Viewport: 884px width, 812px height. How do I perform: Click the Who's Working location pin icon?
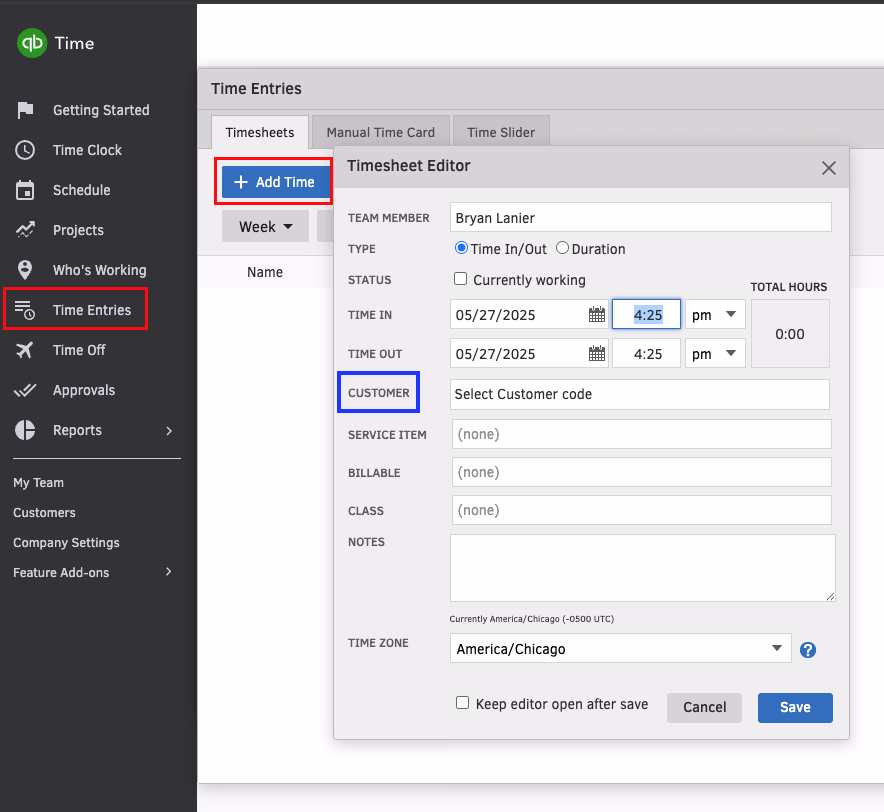point(25,270)
